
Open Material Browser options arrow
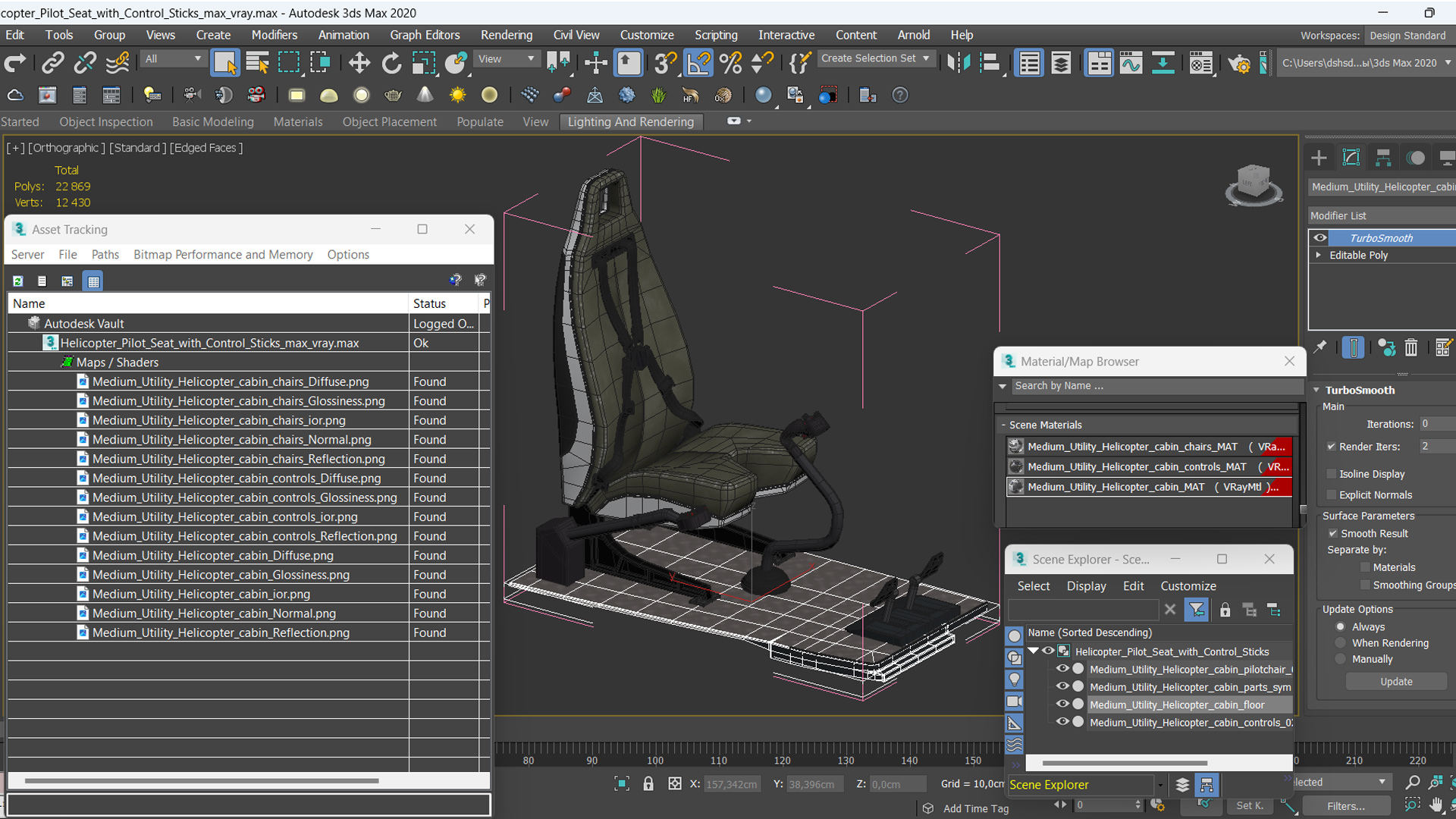[x=1003, y=386]
